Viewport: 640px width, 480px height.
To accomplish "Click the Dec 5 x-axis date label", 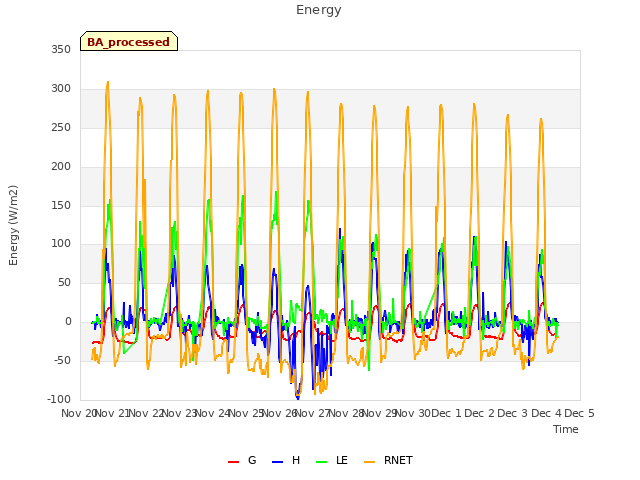I will tap(579, 413).
